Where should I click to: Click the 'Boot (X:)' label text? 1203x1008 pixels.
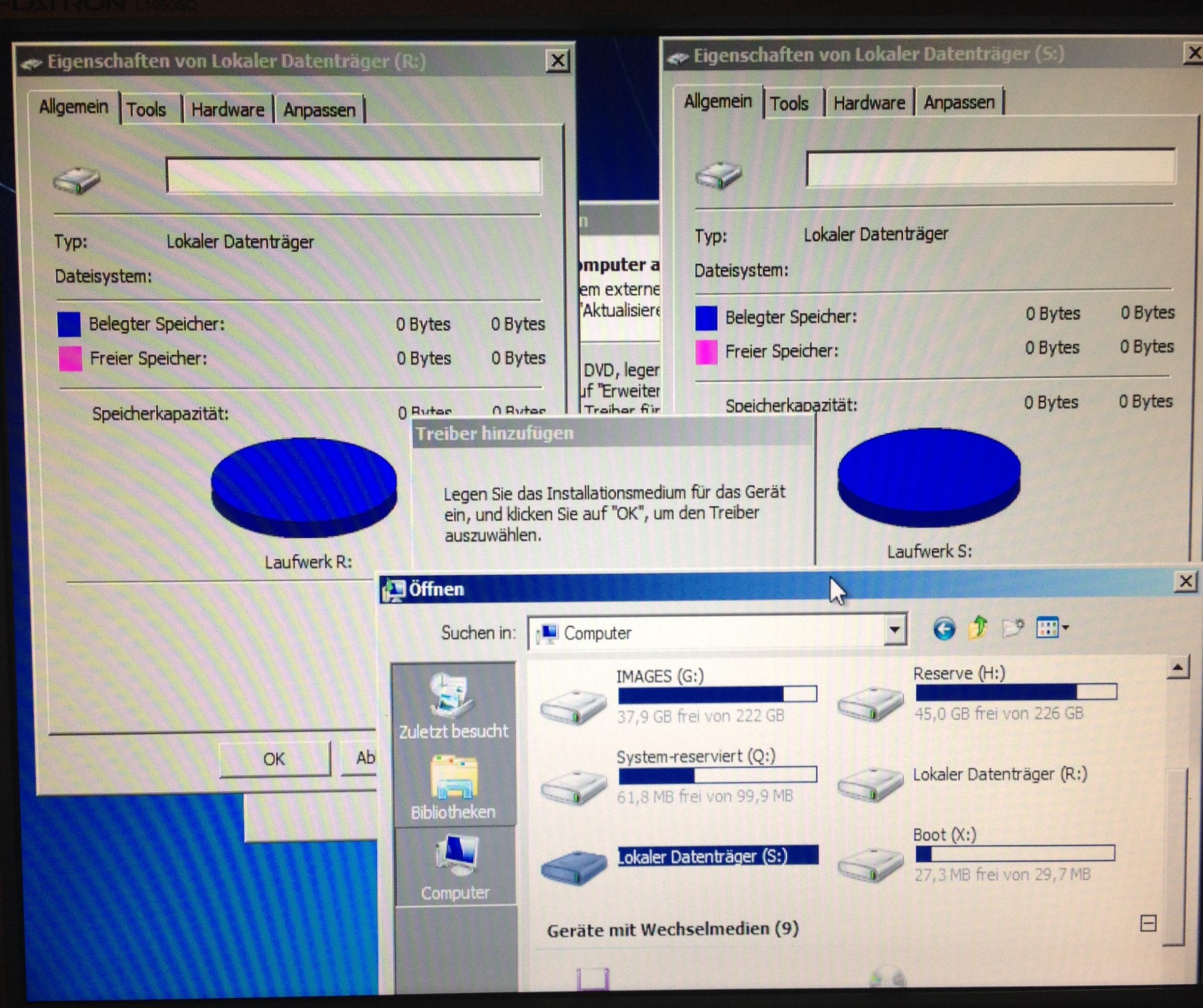coord(944,835)
